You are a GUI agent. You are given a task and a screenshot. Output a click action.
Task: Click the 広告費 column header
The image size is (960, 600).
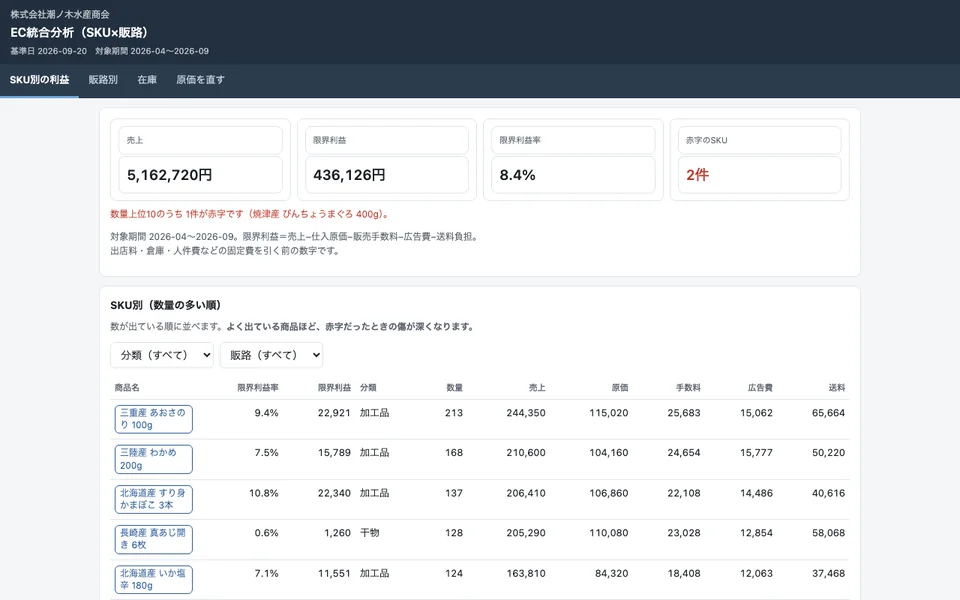pyautogui.click(x=760, y=388)
